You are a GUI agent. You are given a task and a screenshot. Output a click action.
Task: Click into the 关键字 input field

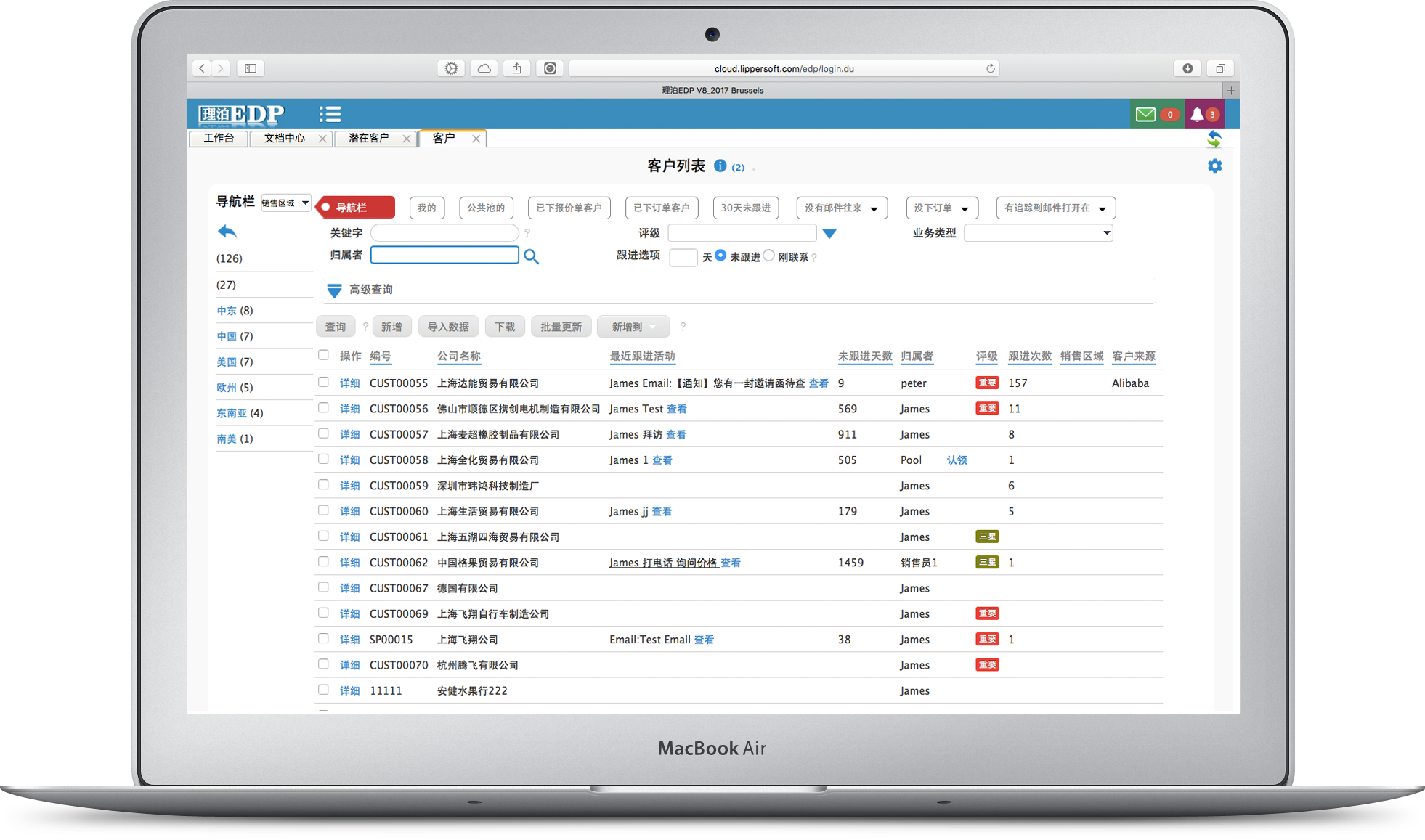pyautogui.click(x=444, y=233)
